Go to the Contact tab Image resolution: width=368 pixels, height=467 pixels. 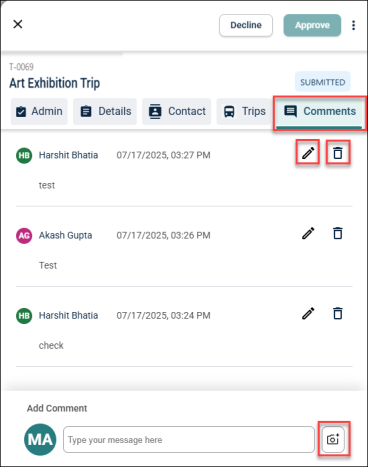(176, 111)
